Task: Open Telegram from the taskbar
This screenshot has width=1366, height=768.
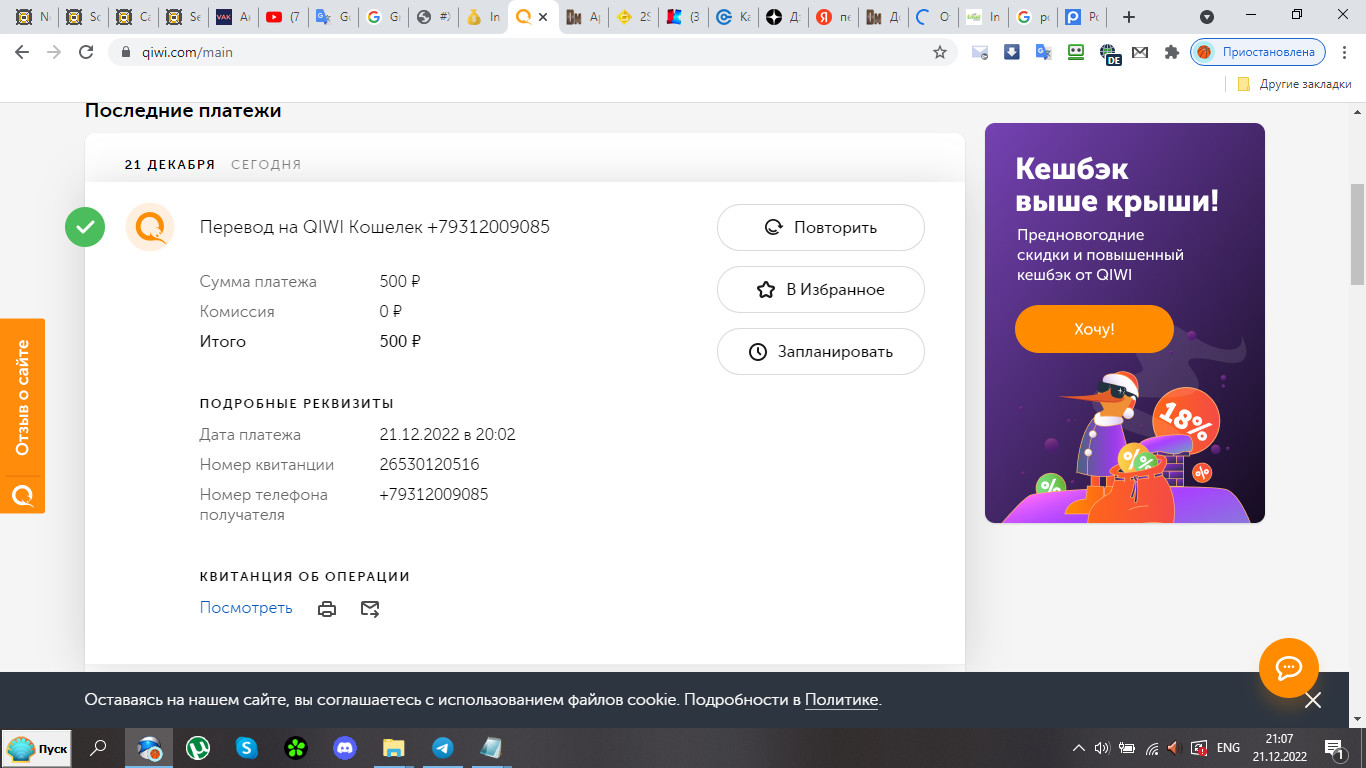Action: coord(442,748)
